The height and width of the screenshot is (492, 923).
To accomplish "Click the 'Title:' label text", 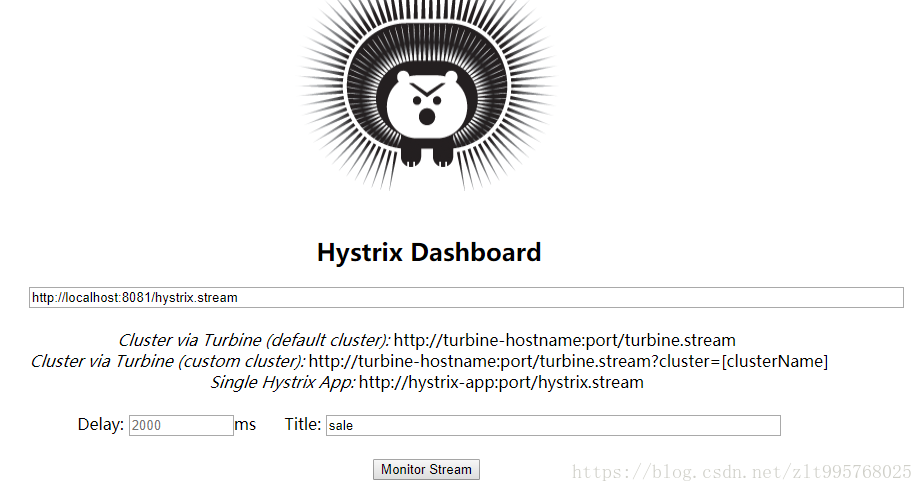I will coord(303,424).
